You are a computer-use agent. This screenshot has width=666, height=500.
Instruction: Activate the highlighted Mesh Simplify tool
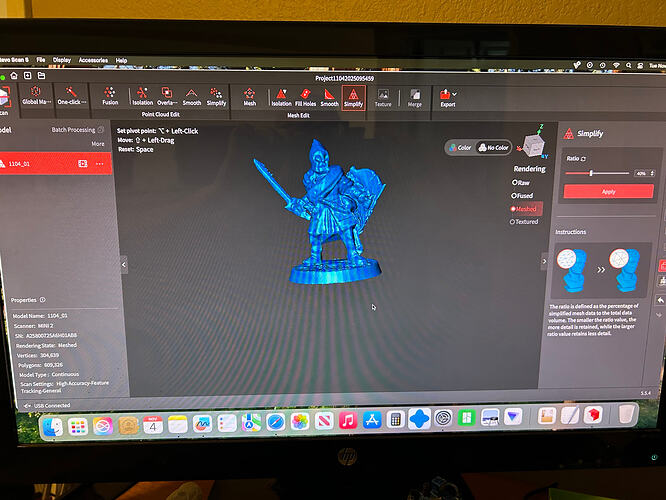coord(353,98)
